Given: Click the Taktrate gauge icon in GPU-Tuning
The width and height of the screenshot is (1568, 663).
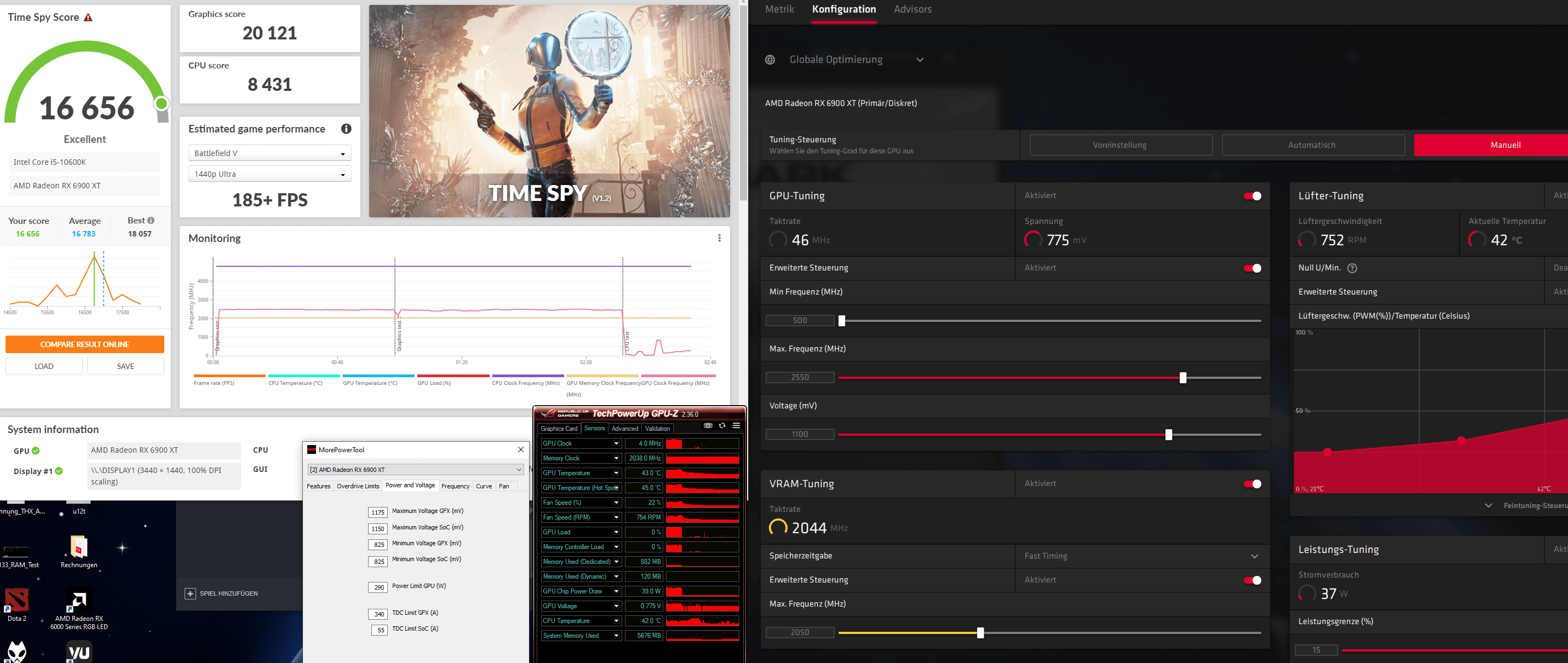Looking at the screenshot, I should tap(778, 240).
